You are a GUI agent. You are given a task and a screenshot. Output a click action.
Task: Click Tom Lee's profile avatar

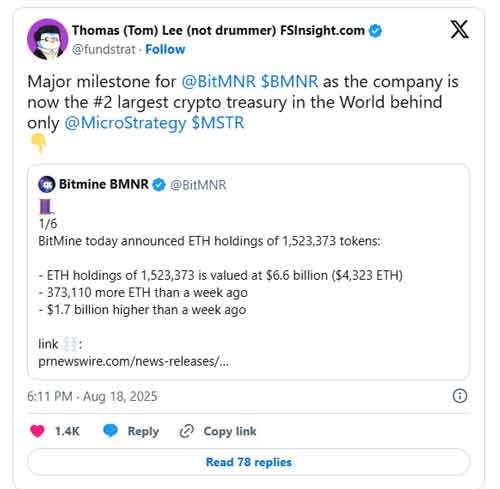[x=48, y=39]
